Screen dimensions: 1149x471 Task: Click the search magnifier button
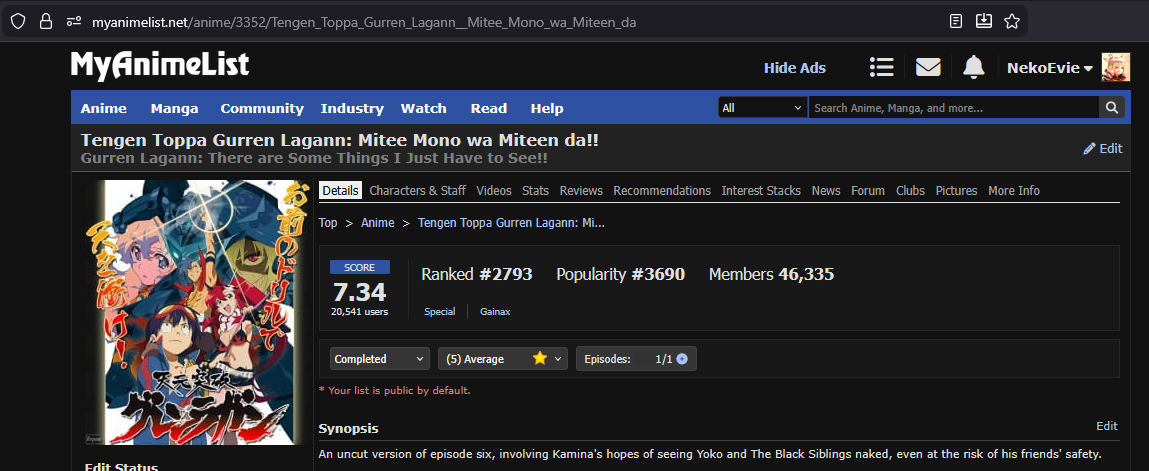1112,108
